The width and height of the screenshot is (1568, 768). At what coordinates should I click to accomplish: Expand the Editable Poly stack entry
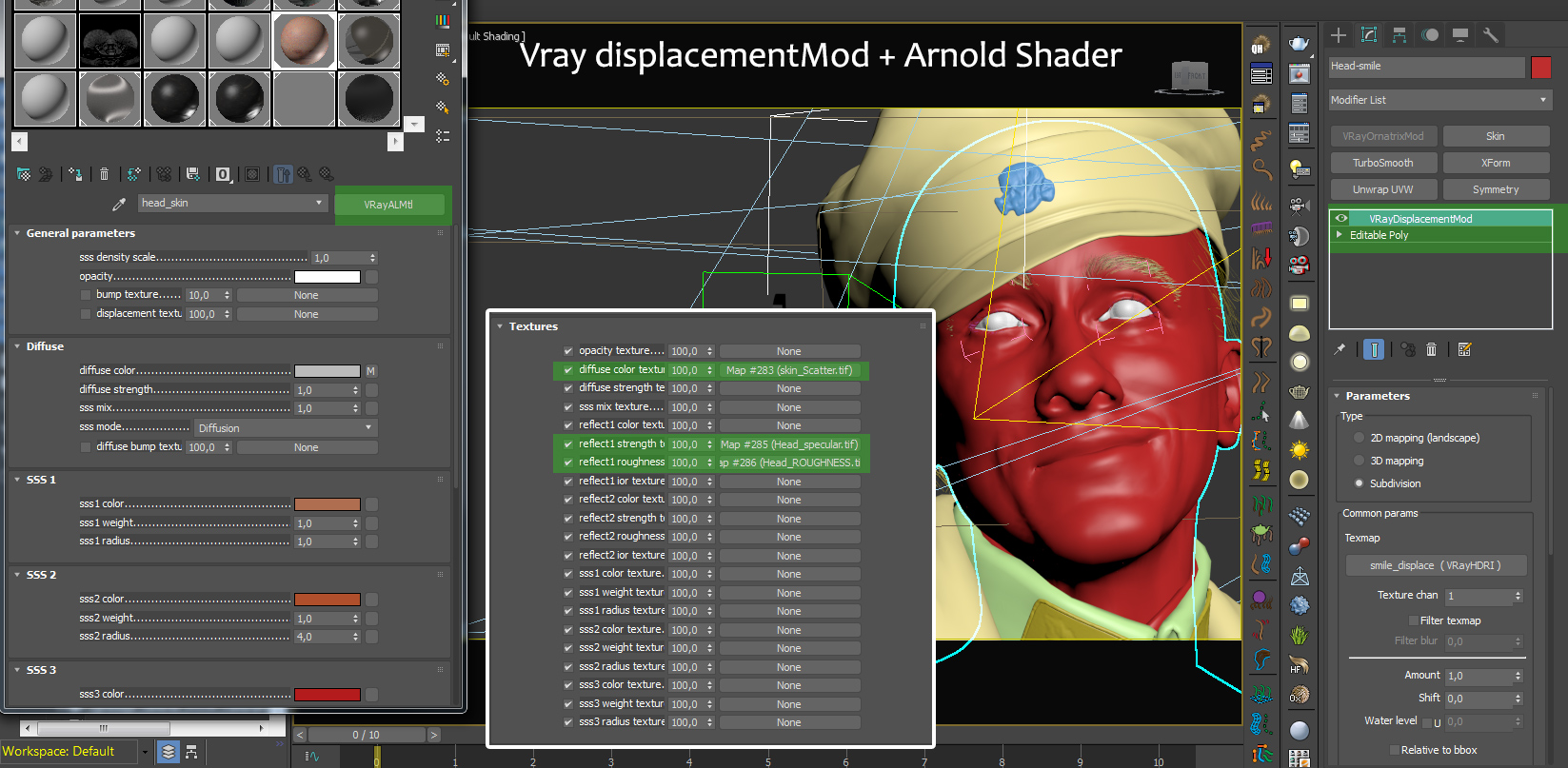[x=1340, y=235]
